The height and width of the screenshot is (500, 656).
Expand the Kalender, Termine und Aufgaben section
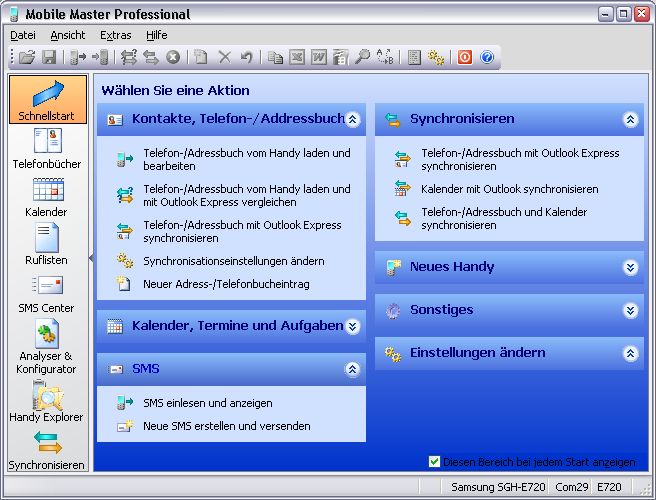pyautogui.click(x=352, y=326)
